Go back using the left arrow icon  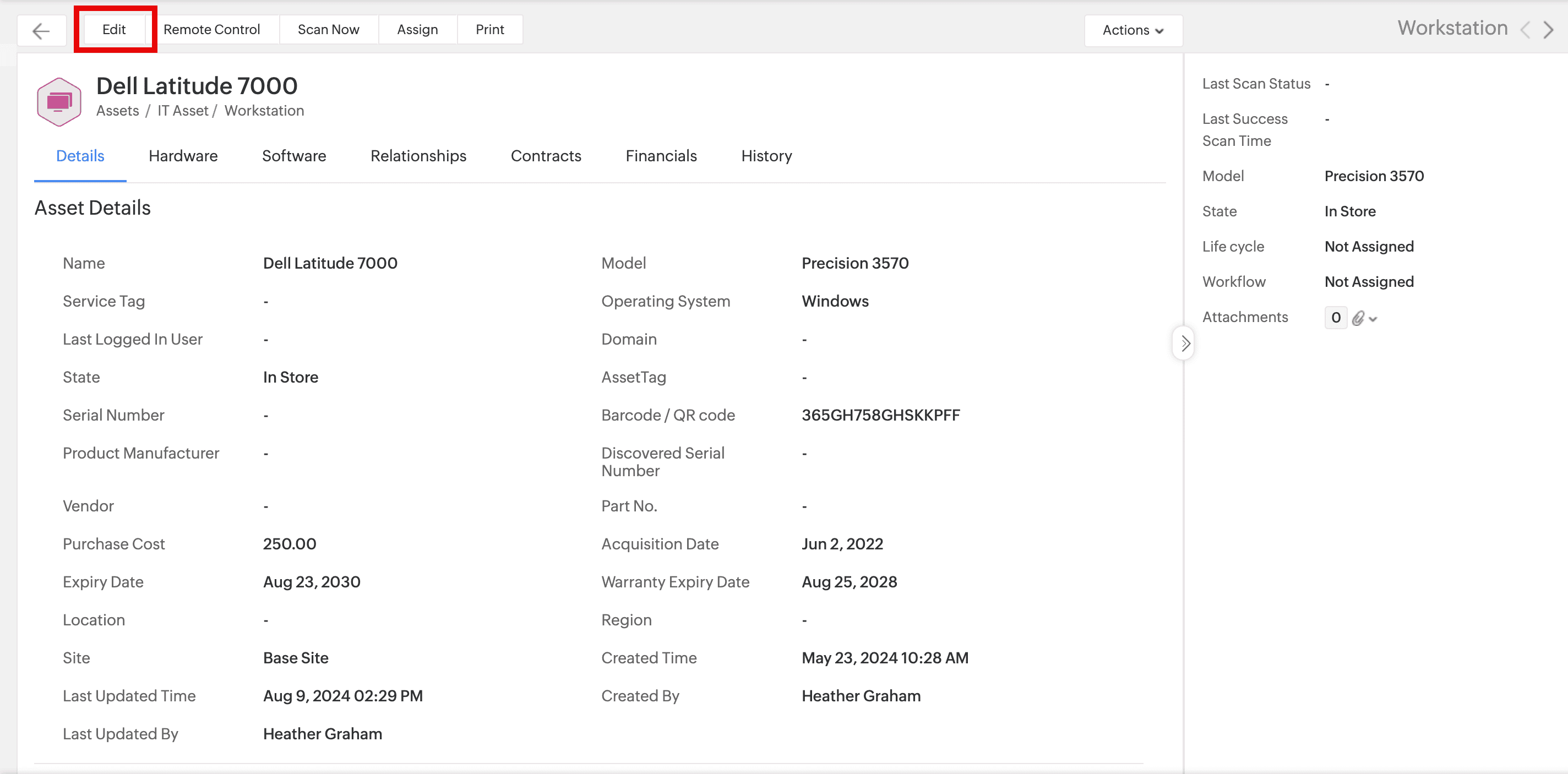click(x=41, y=30)
